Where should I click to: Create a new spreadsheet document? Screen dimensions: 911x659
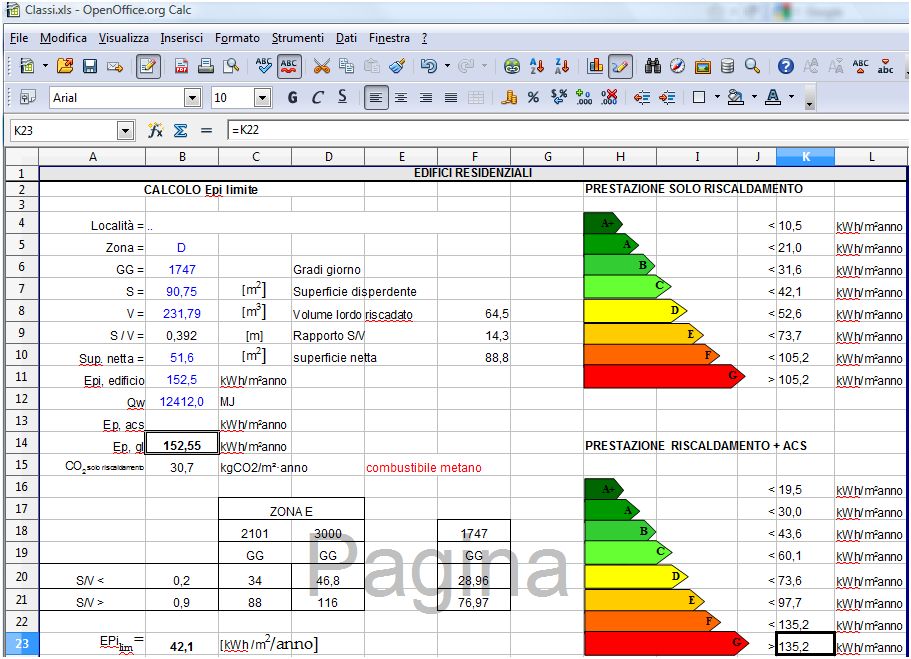pyautogui.click(x=26, y=66)
